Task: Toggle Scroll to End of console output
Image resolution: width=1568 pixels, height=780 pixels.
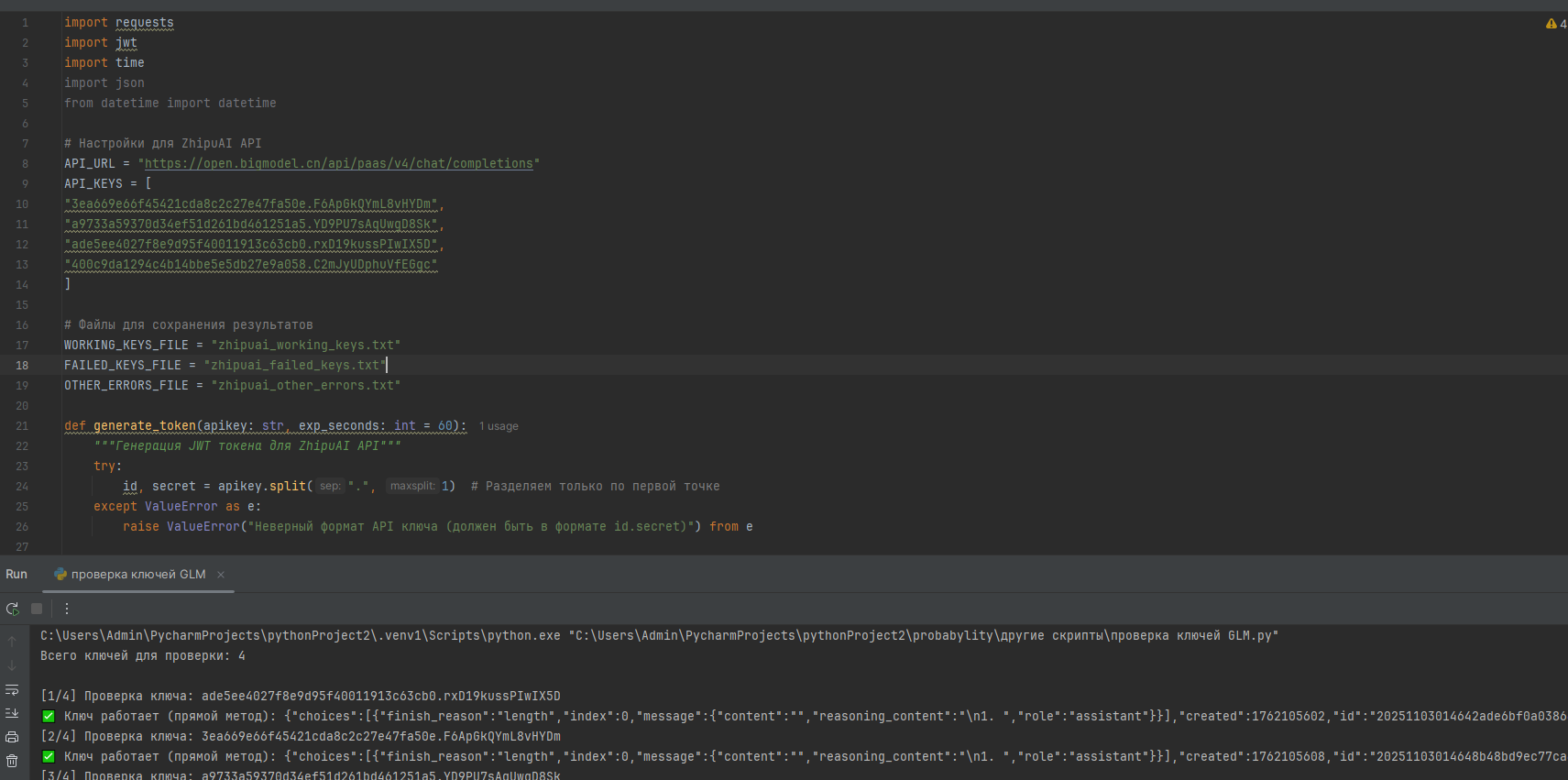Action: [12, 713]
